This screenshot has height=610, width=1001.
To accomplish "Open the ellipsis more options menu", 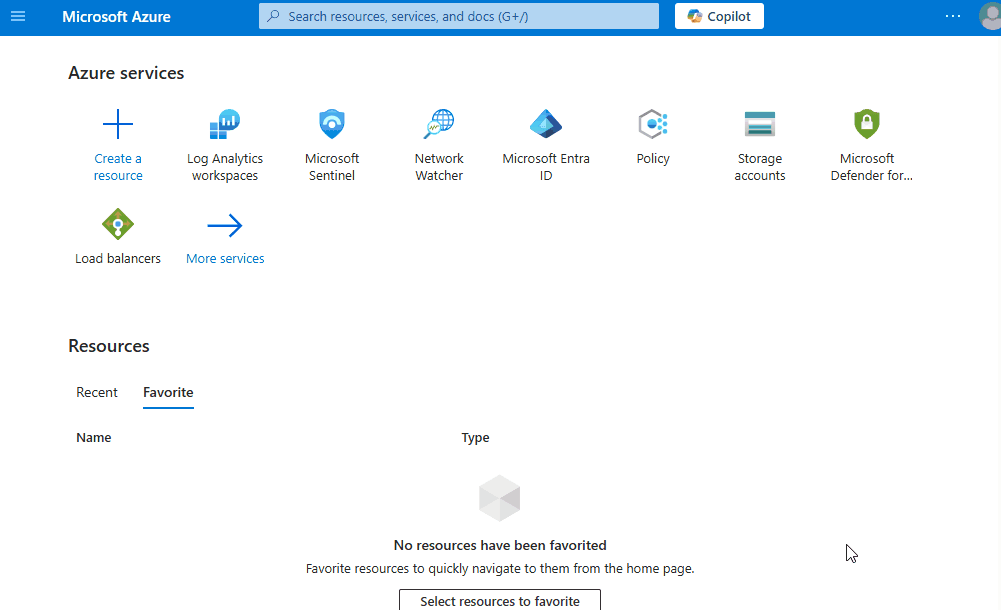I will (x=952, y=17).
